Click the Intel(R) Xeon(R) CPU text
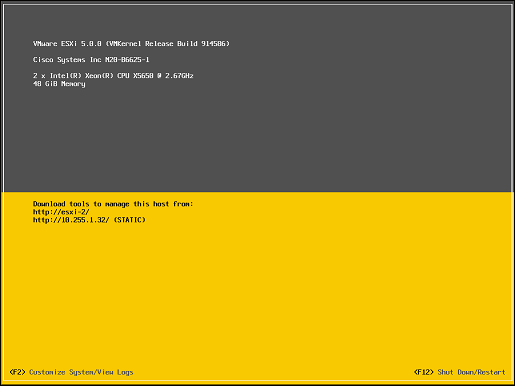Viewport: 515px width, 386px height. pos(90,76)
